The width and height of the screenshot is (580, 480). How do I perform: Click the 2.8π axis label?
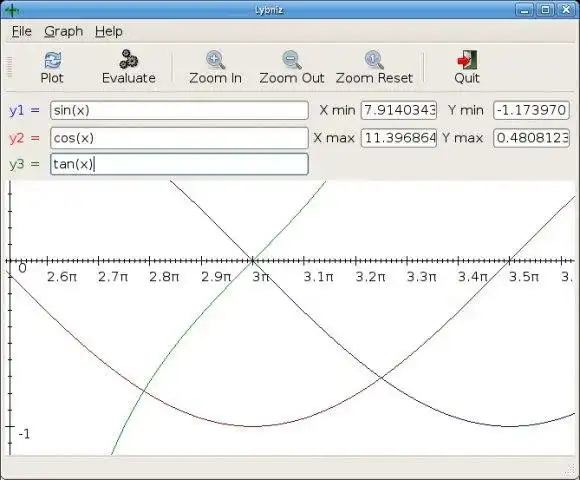click(164, 277)
